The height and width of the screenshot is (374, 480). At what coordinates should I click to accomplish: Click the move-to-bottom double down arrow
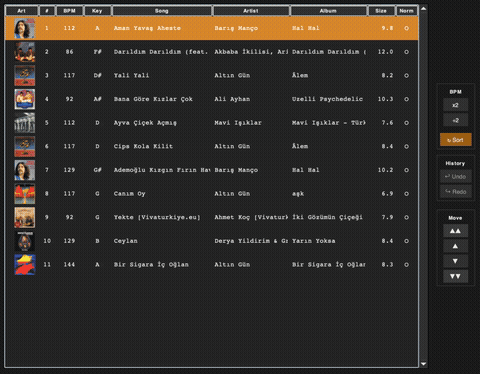[x=455, y=276]
